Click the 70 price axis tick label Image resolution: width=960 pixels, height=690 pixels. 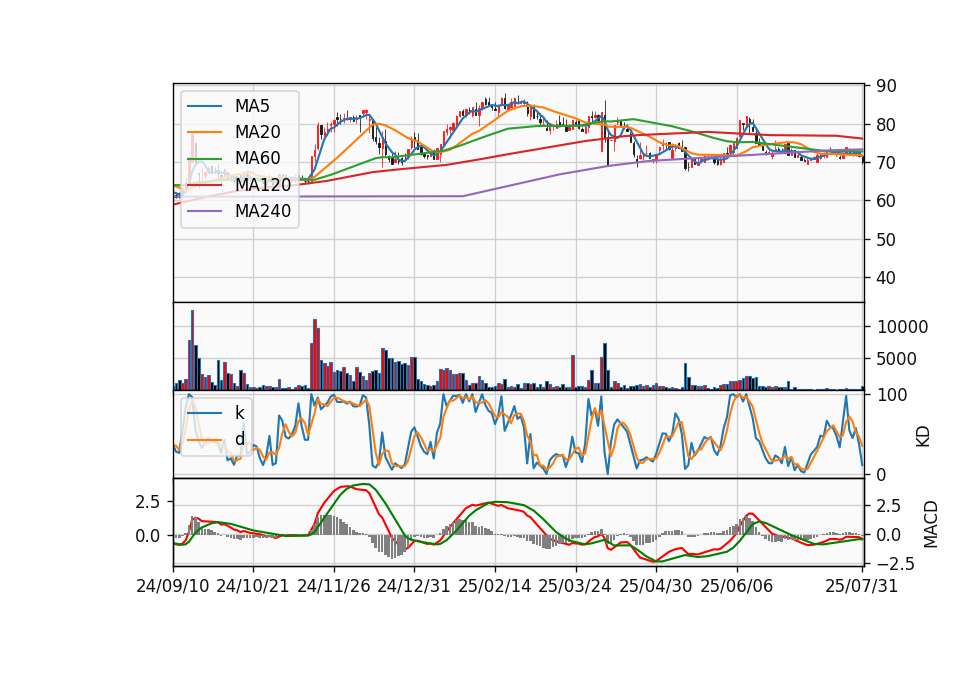(x=886, y=163)
